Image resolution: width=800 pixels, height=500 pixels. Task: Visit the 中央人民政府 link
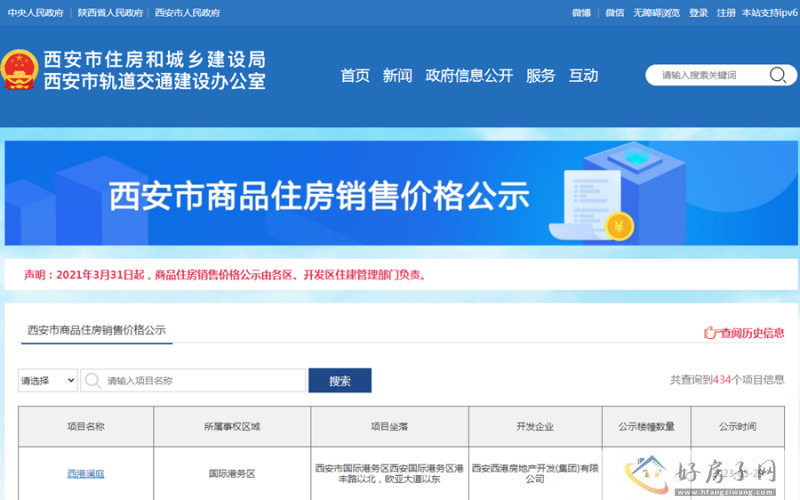36,13
